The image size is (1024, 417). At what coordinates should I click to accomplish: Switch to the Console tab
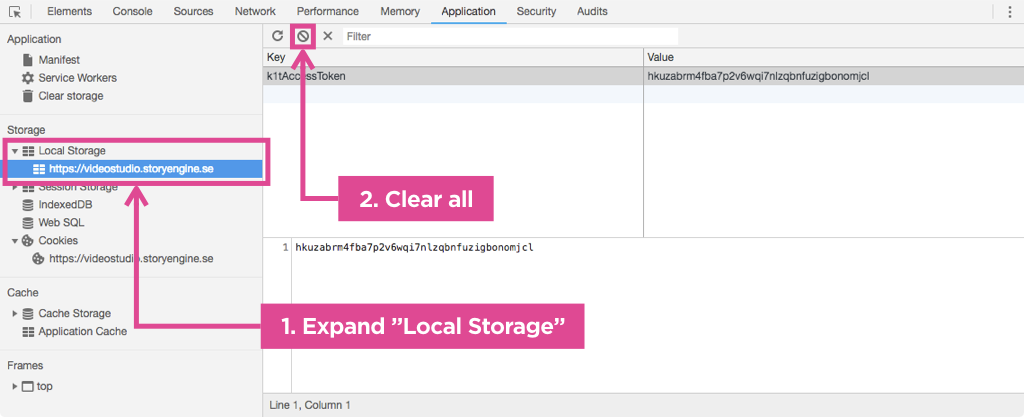coord(133,11)
